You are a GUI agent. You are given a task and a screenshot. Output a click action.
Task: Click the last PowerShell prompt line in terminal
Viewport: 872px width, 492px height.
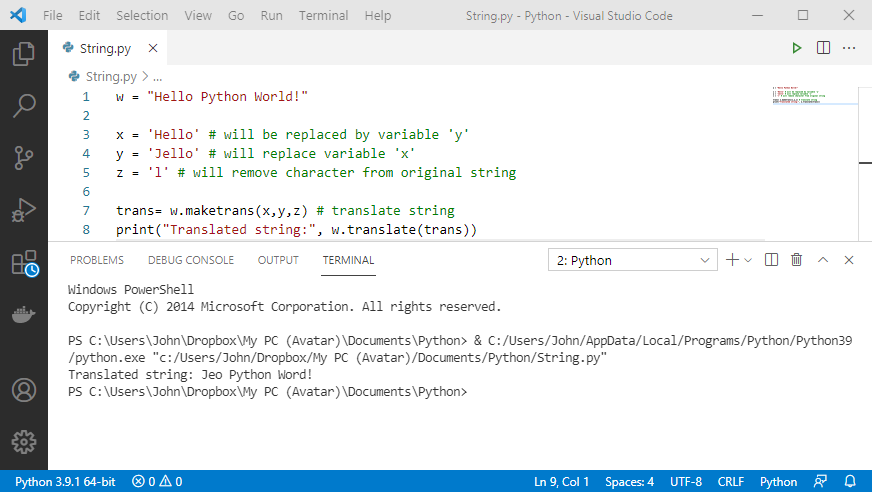(267, 392)
